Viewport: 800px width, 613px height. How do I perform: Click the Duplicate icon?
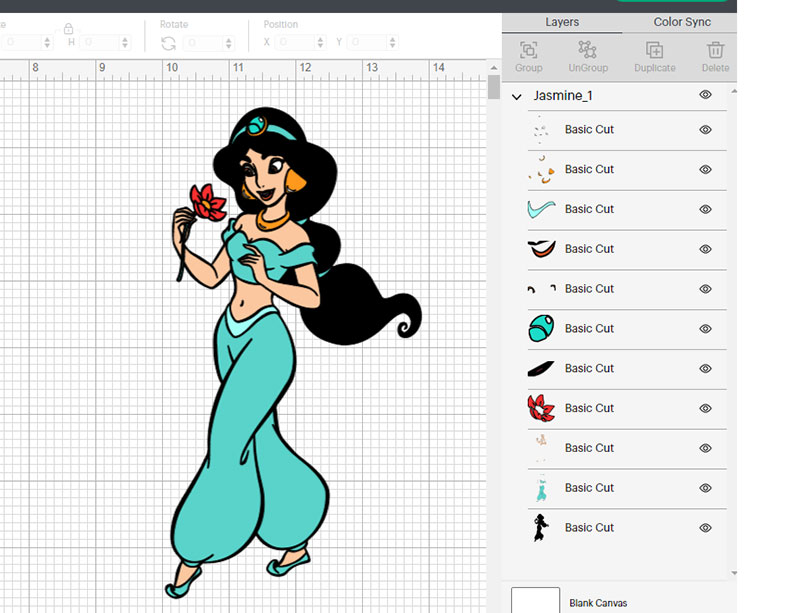[x=655, y=50]
